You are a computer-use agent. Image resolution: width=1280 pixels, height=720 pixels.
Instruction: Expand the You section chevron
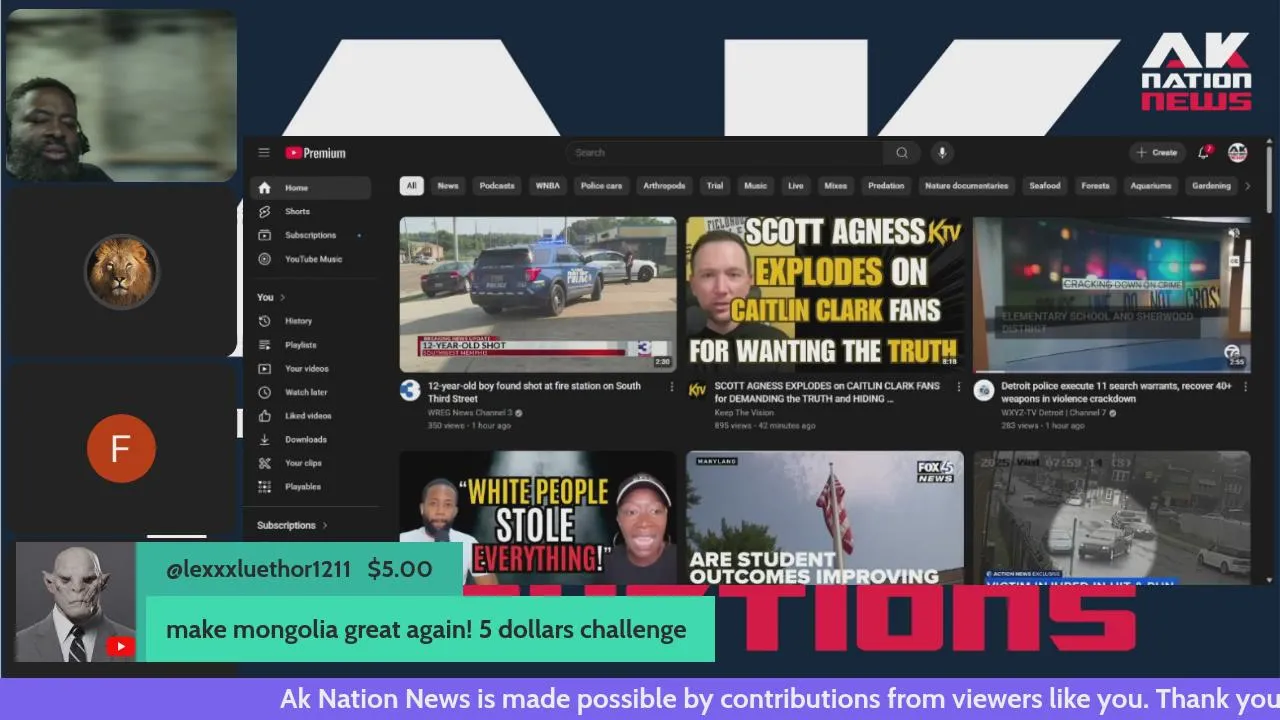(283, 297)
